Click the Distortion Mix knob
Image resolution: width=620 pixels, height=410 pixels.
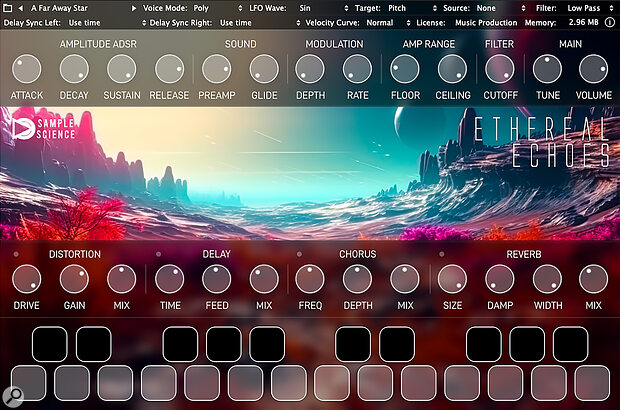coord(121,279)
